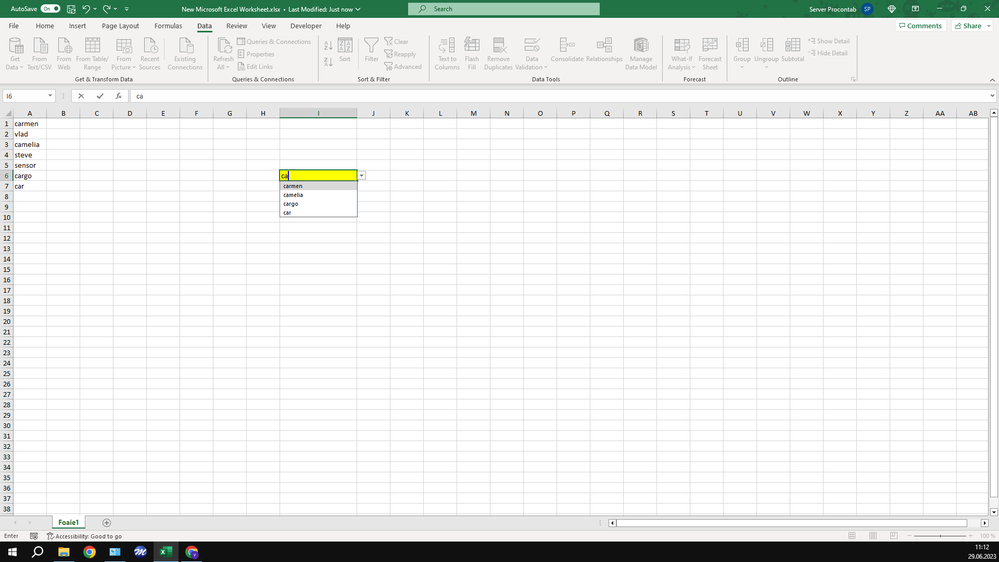Open the File tab
This screenshot has height=562, width=999.
13,26
